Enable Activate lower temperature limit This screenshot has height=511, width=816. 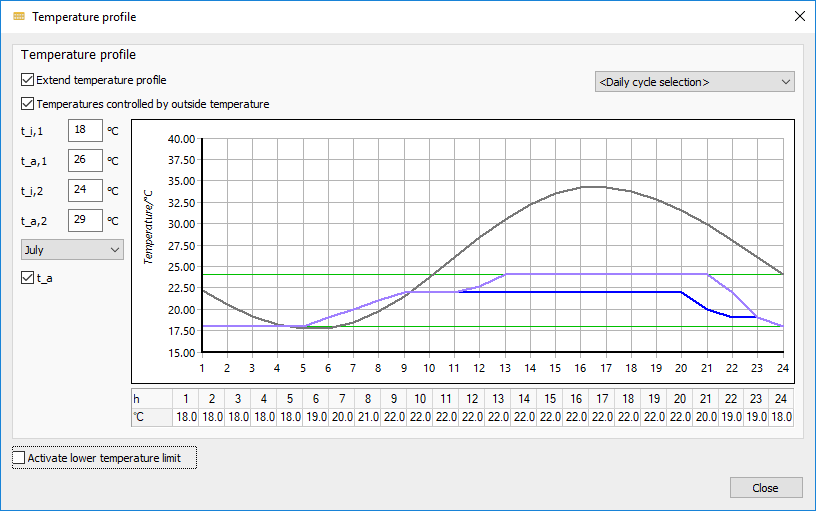[x=19, y=457]
